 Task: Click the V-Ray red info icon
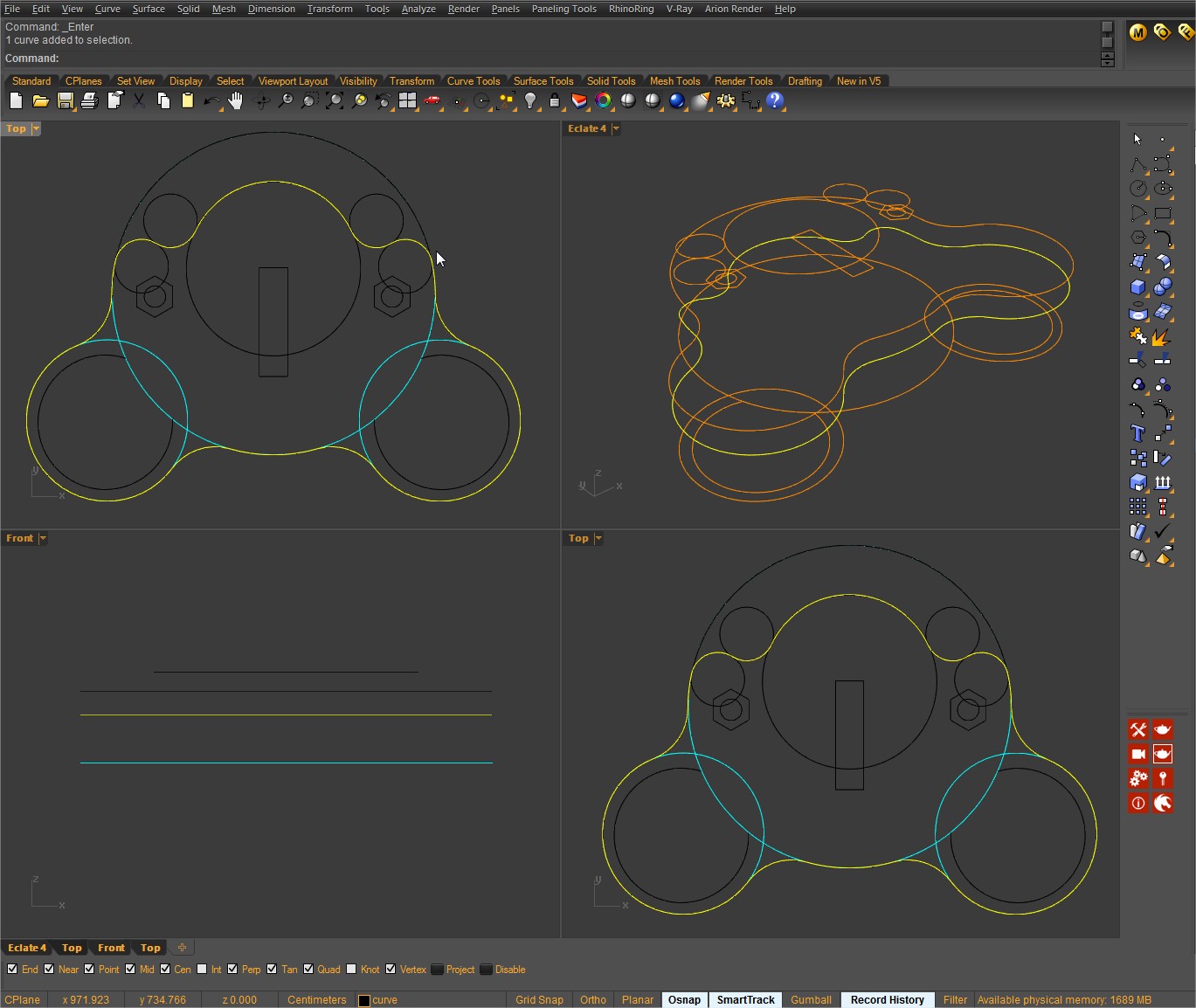click(x=1138, y=803)
